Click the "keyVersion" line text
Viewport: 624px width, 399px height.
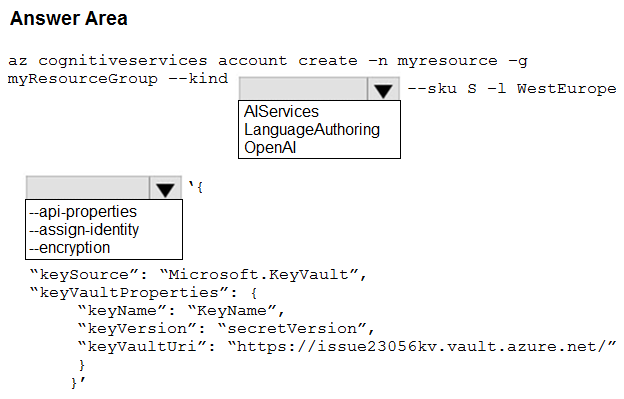226,329
